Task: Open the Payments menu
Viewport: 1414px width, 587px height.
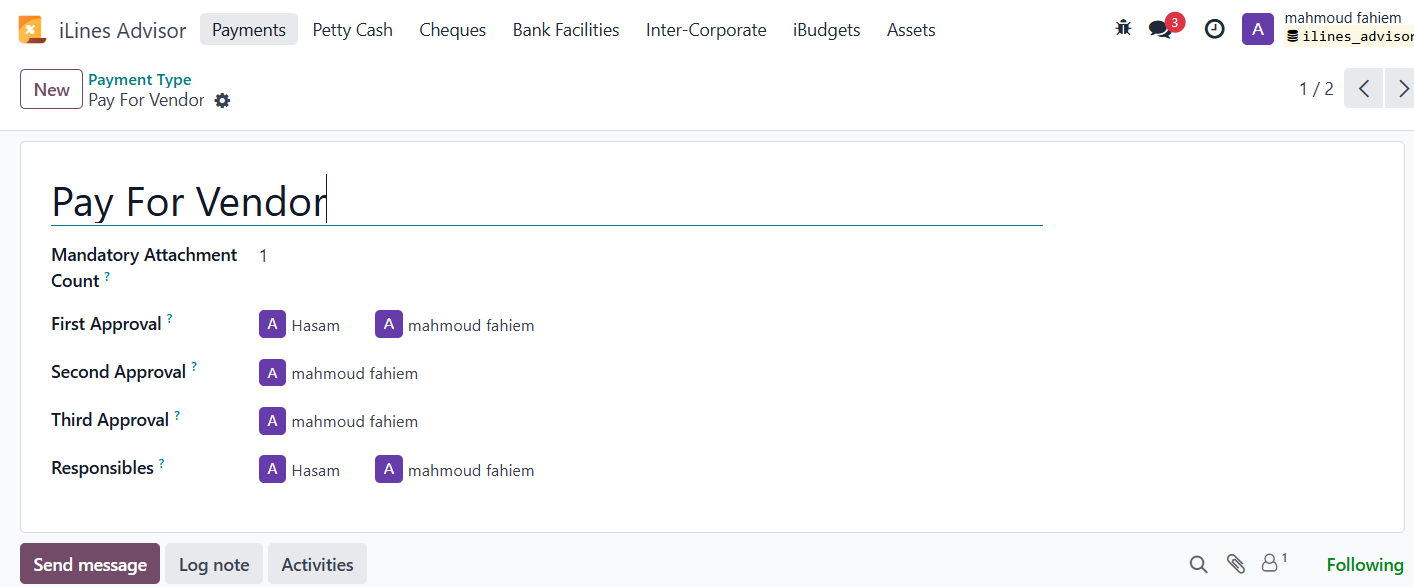Action: tap(249, 30)
